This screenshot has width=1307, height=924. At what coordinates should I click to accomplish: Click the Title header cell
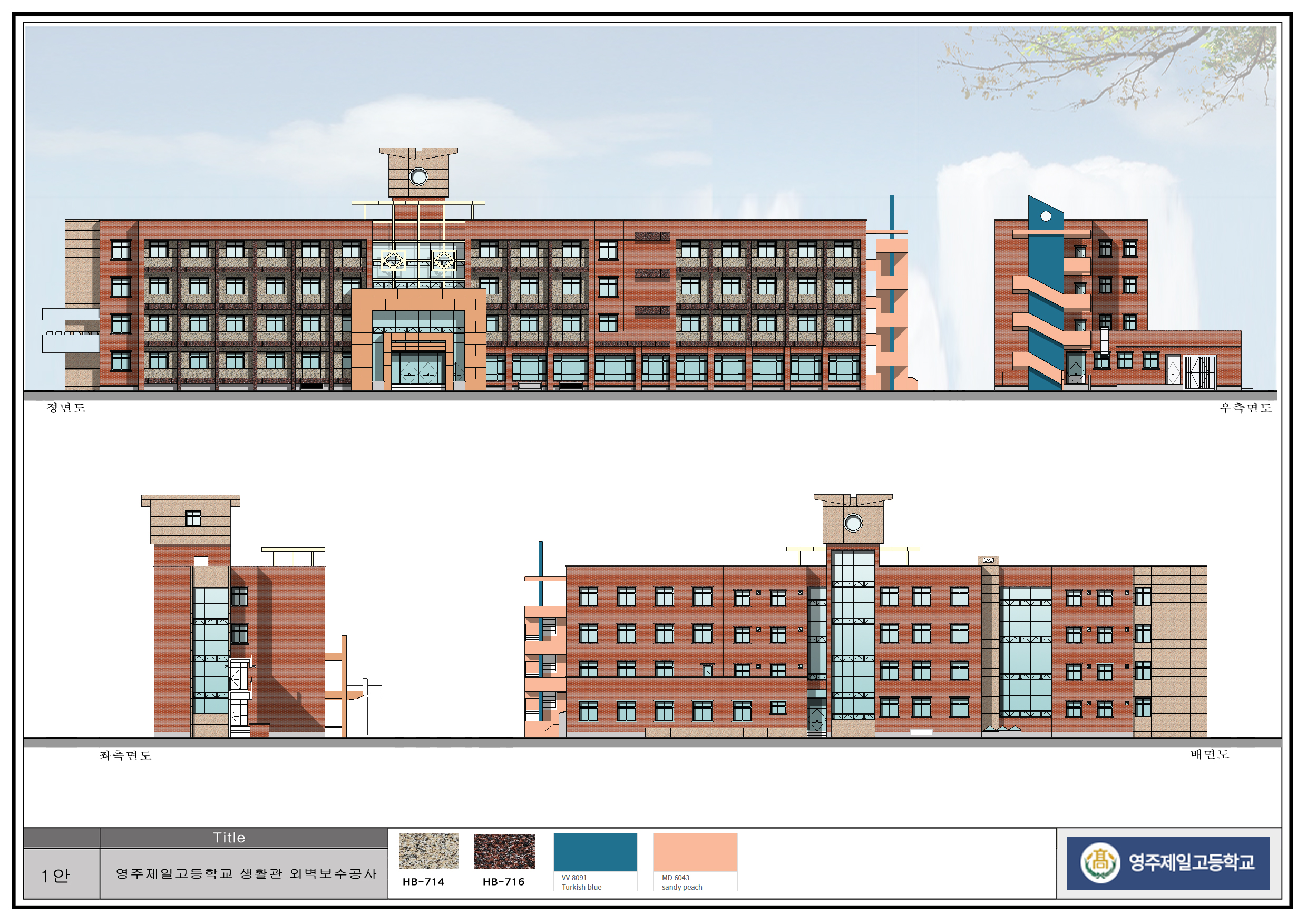tap(229, 838)
